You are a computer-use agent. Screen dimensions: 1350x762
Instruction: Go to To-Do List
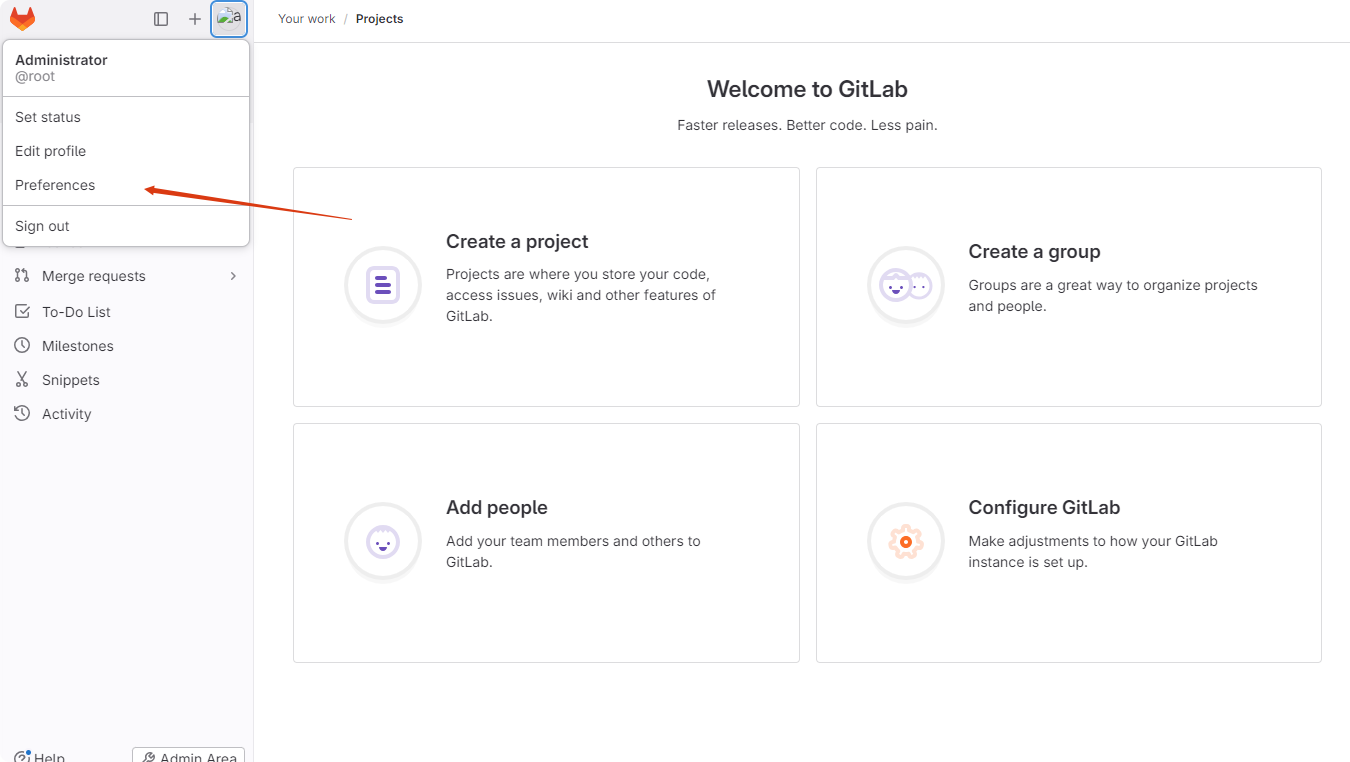[126, 312]
